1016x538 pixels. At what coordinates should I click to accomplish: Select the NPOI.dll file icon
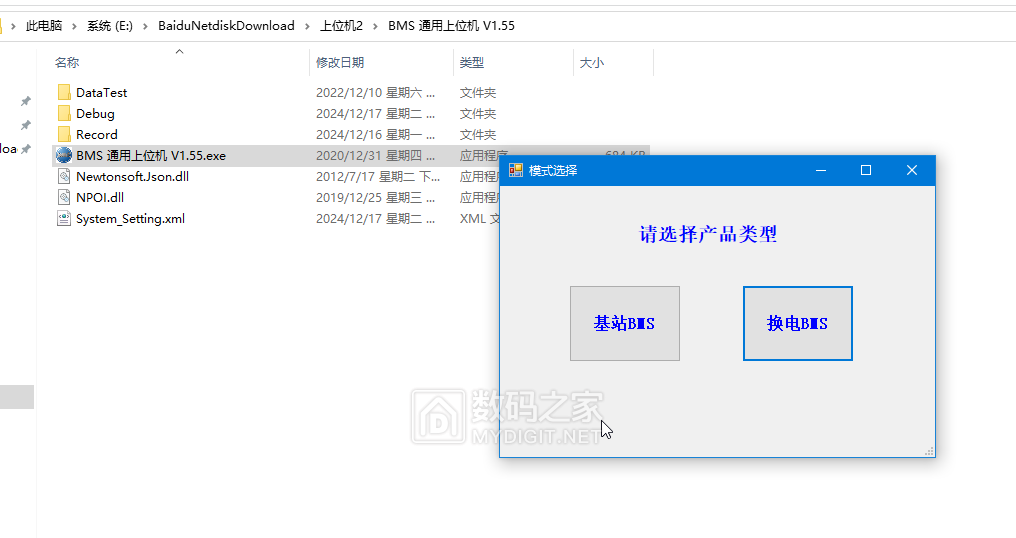pyautogui.click(x=64, y=198)
